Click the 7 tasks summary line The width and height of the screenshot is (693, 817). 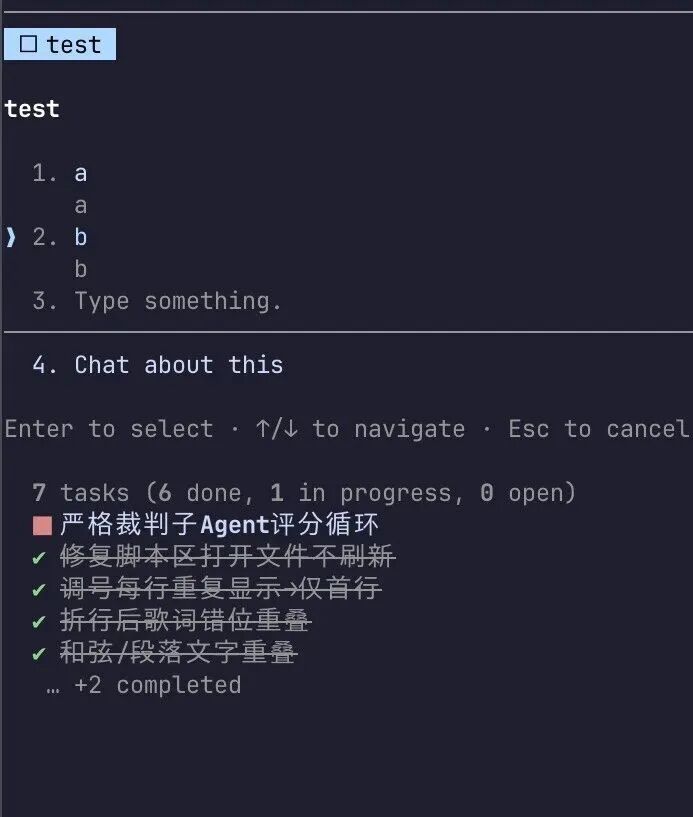pos(304,493)
